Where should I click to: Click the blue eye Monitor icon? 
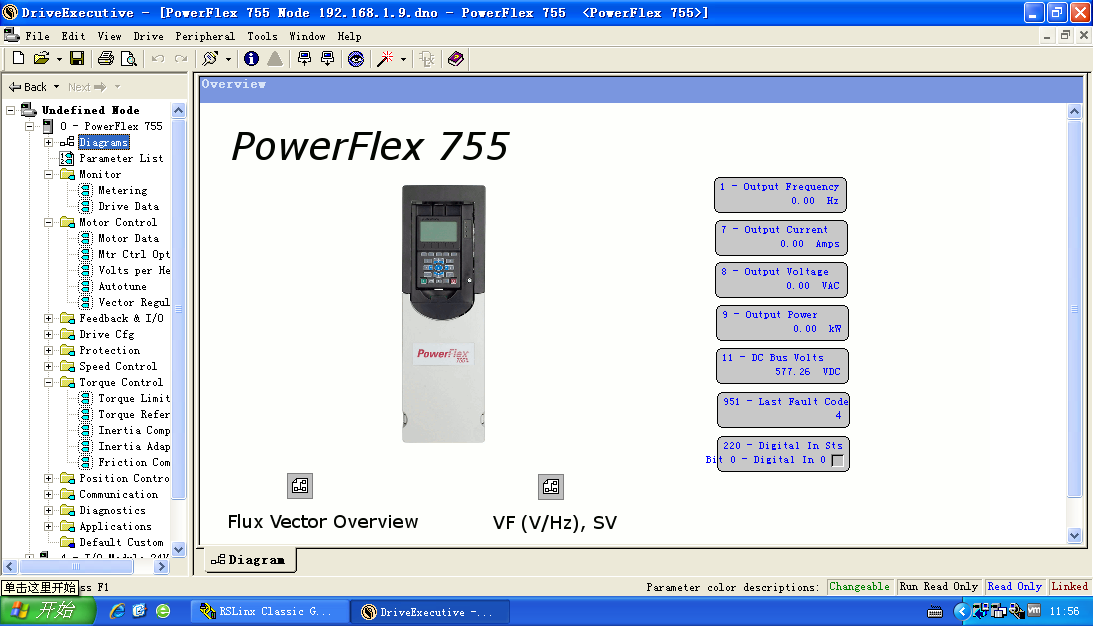356,59
